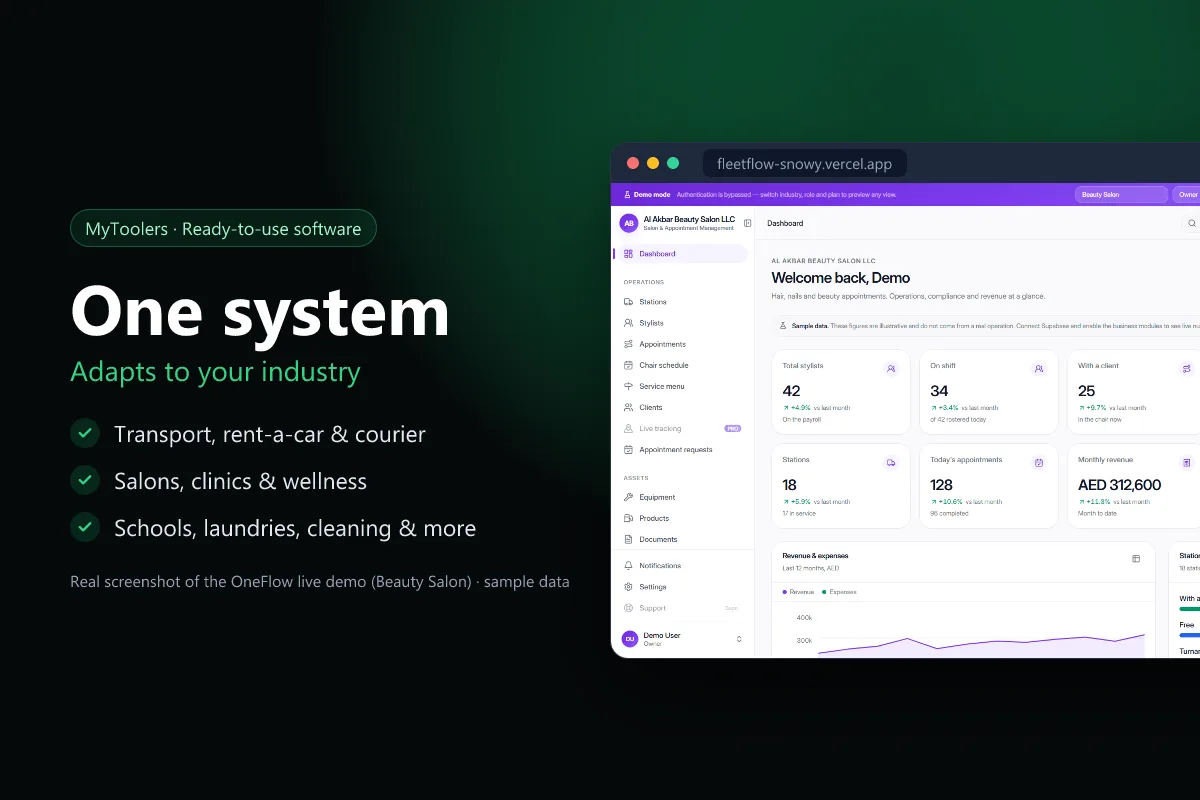
Task: Click the Stations card value 18
Action: [x=789, y=485]
